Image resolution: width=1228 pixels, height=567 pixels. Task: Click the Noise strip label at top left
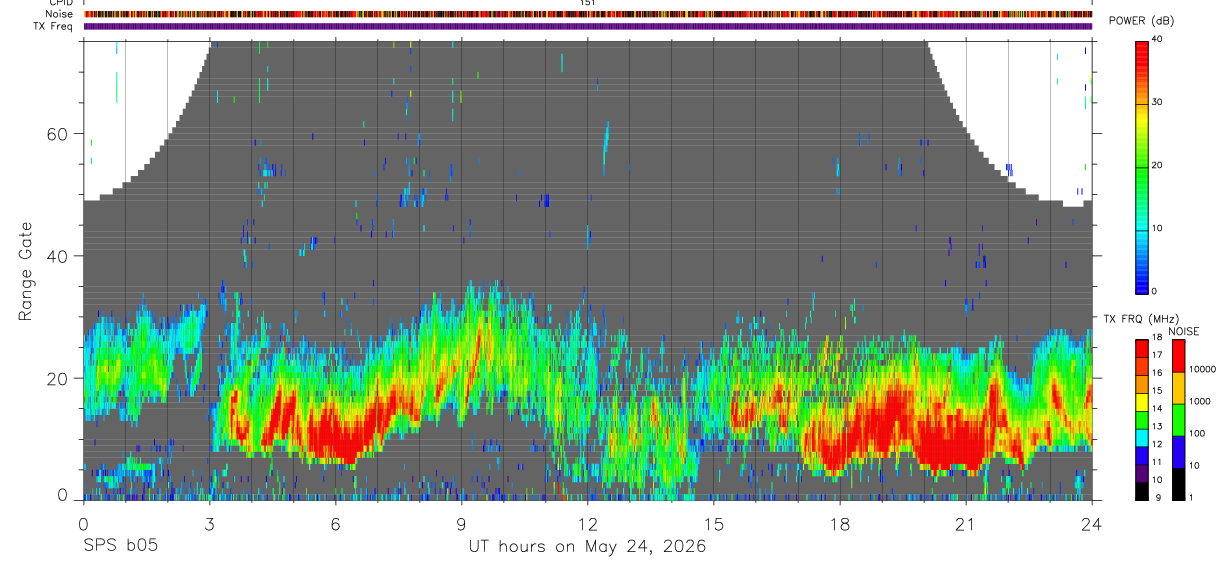tap(60, 14)
